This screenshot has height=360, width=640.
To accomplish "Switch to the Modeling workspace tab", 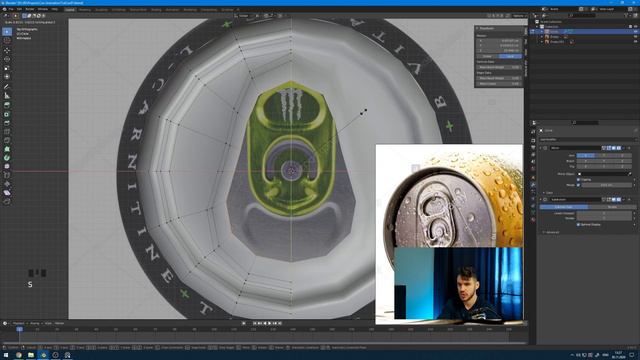I will point(85,9).
